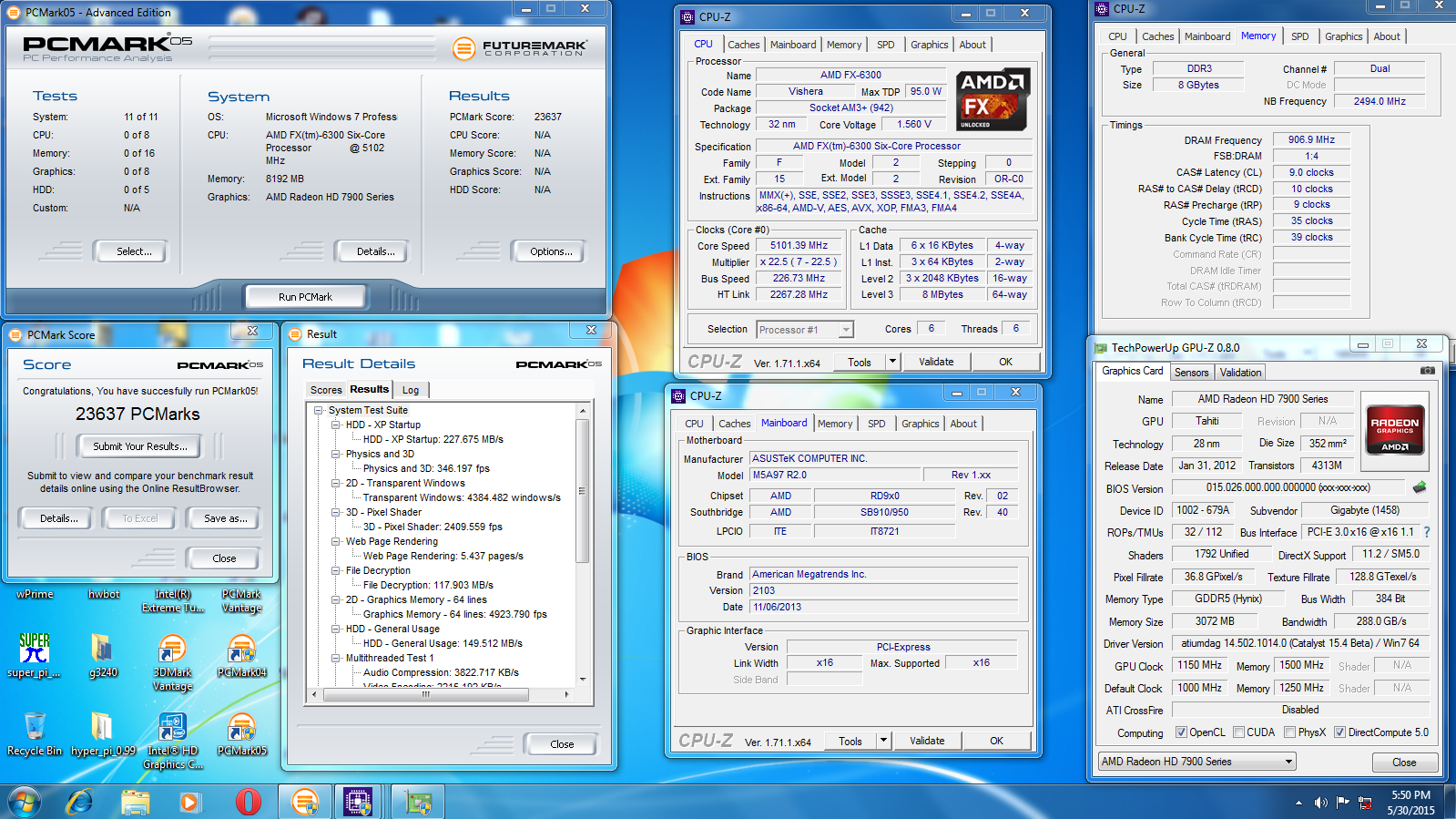Collapse the System Test Suite tree node
This screenshot has width=1456, height=819.
pyautogui.click(x=319, y=410)
